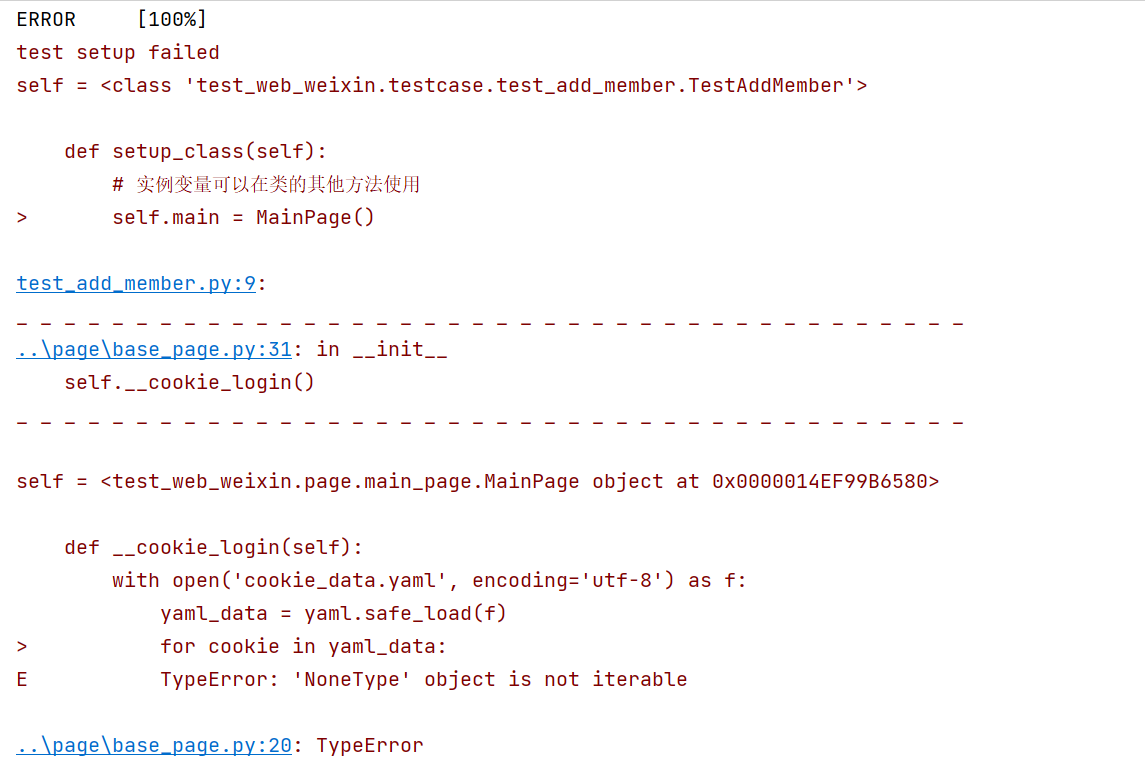
Task: Click the MainPage object address line
Action: tap(478, 482)
